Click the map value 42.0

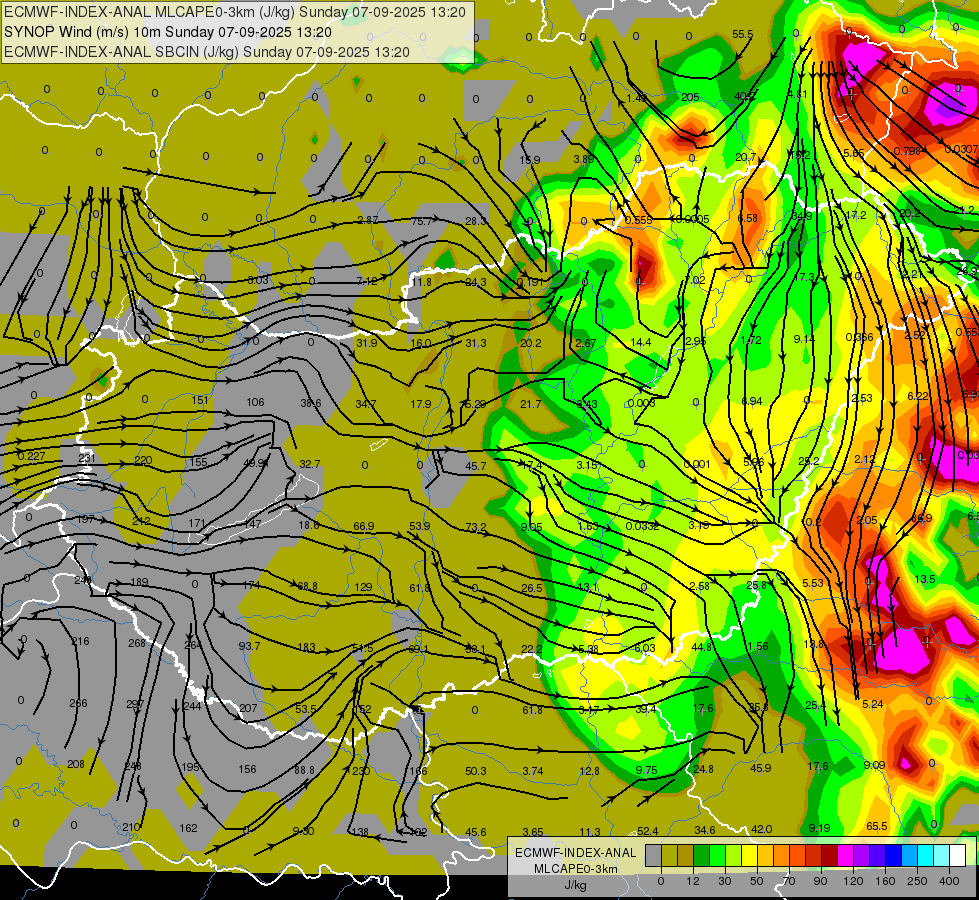click(761, 829)
